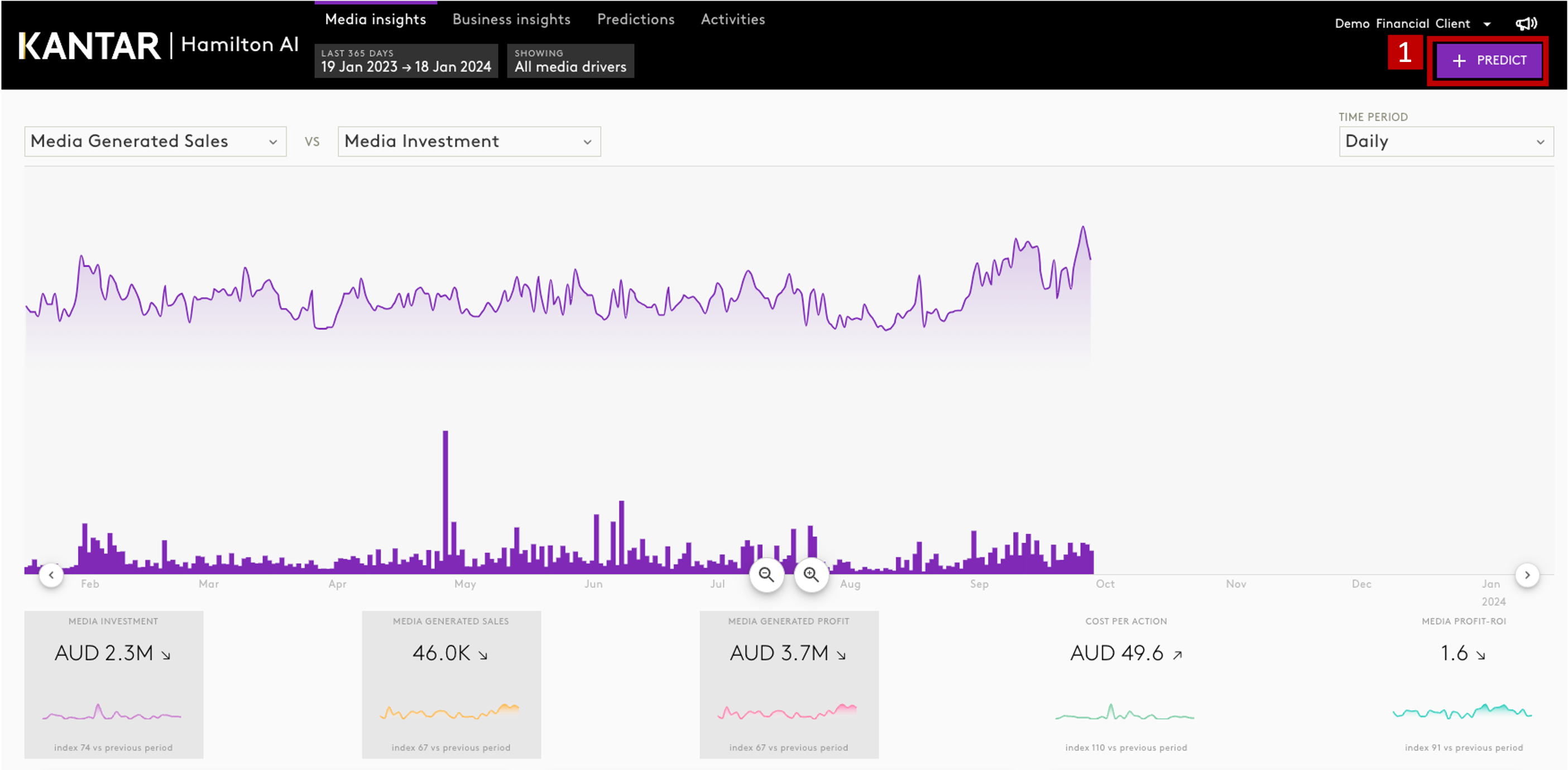The width and height of the screenshot is (1568, 770).
Task: Click the Kantar logo
Action: click(x=89, y=46)
